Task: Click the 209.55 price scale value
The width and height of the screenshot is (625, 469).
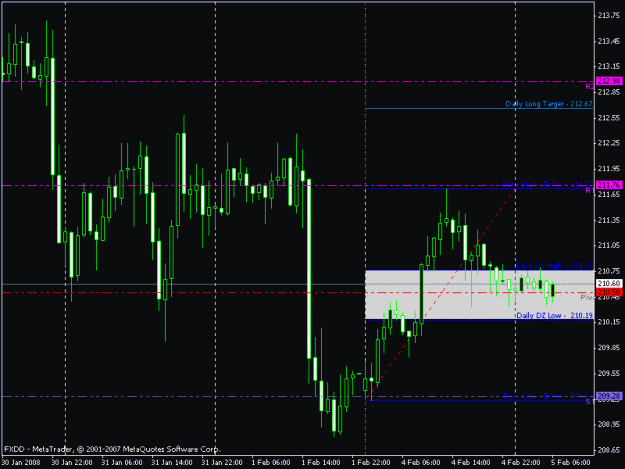Action: click(609, 373)
